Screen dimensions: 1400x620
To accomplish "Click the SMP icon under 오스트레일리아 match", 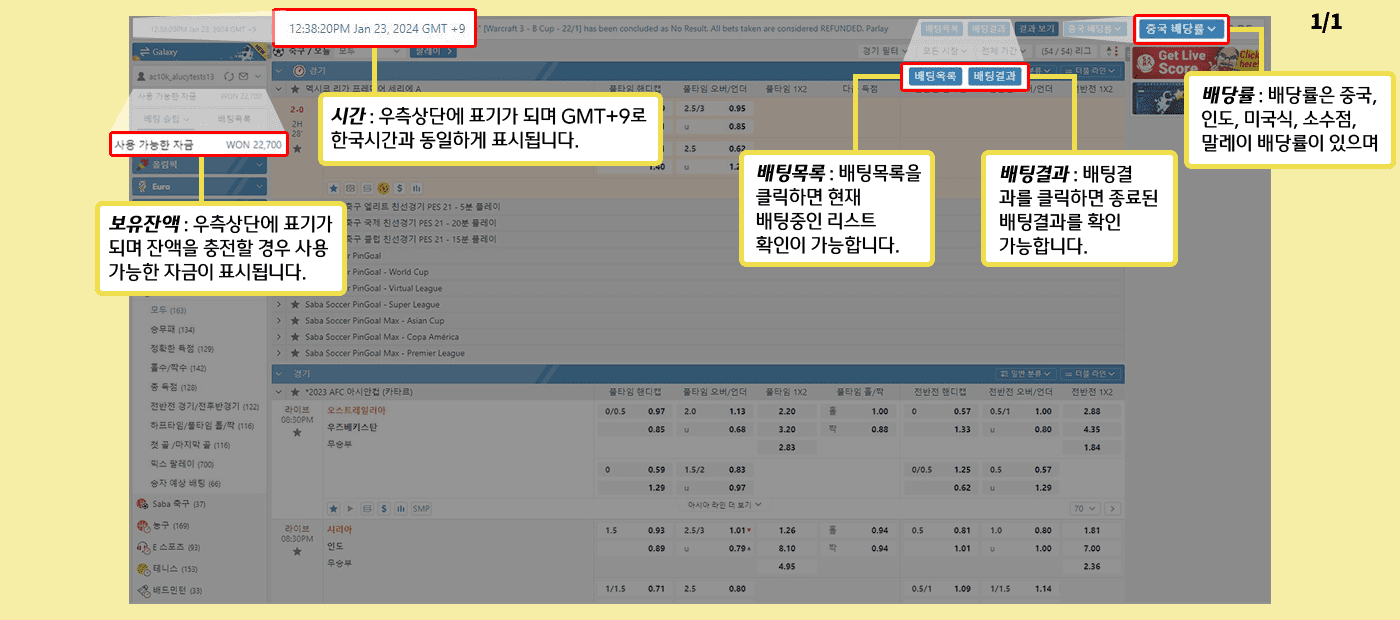I will point(421,508).
